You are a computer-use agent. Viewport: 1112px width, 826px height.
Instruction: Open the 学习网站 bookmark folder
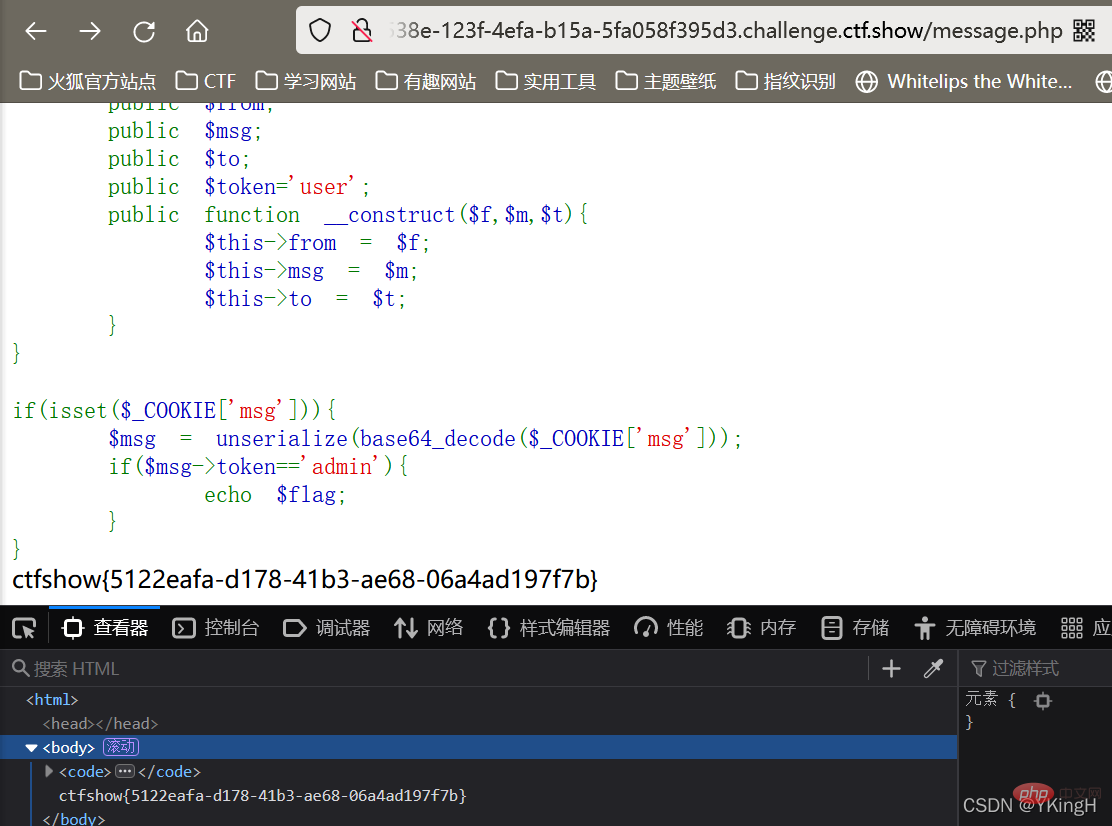click(x=306, y=82)
